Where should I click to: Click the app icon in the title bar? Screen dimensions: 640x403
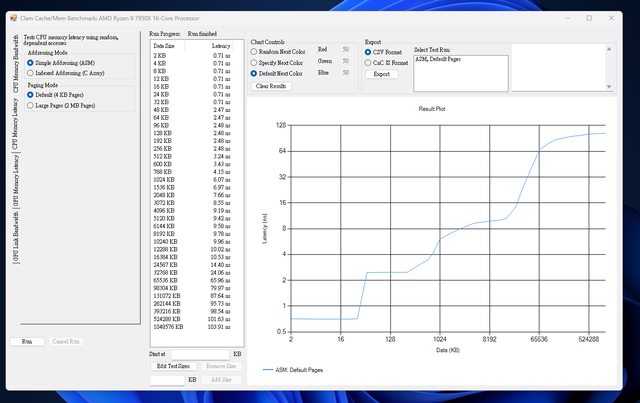13,17
